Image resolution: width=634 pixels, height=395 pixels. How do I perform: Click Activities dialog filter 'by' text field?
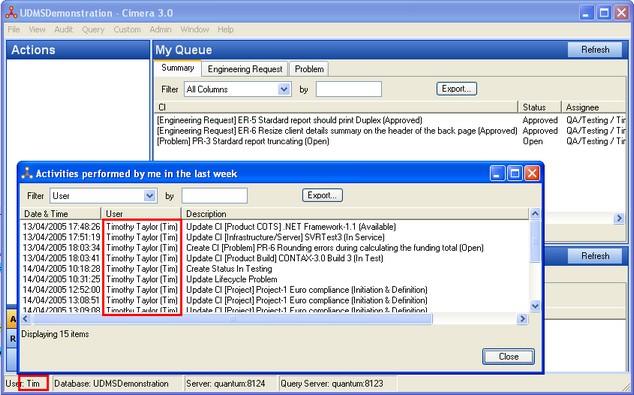[214, 196]
